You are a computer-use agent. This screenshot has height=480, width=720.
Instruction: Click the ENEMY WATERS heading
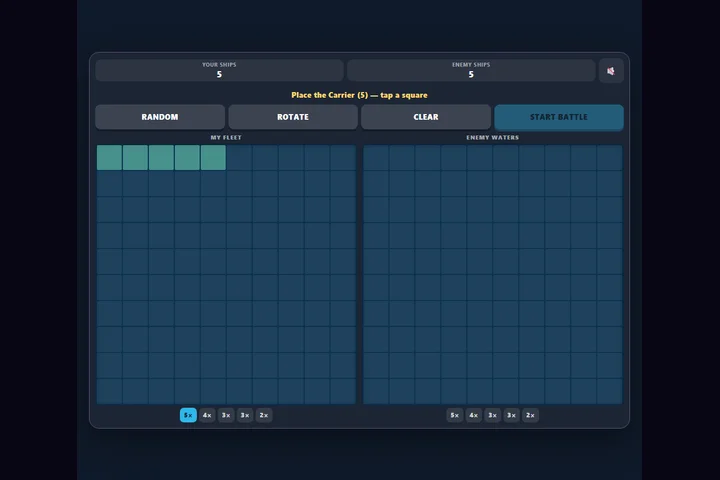coord(493,137)
